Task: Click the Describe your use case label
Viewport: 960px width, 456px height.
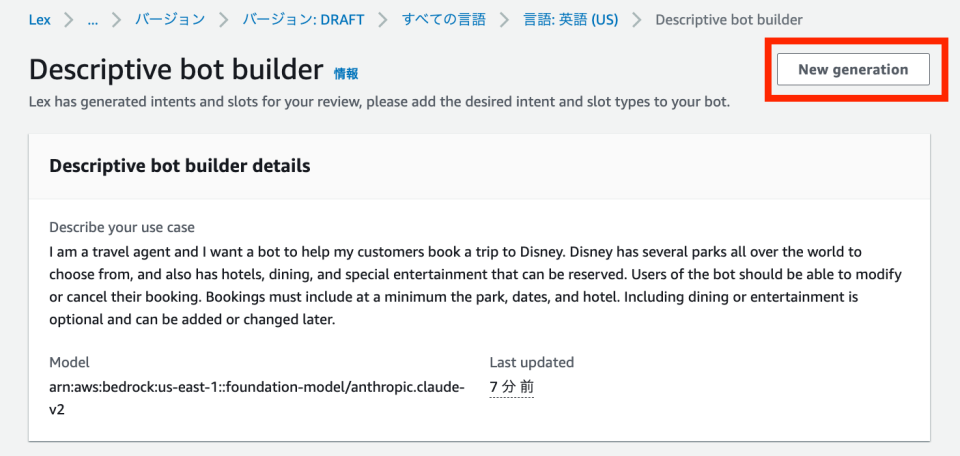Action: coord(121,228)
